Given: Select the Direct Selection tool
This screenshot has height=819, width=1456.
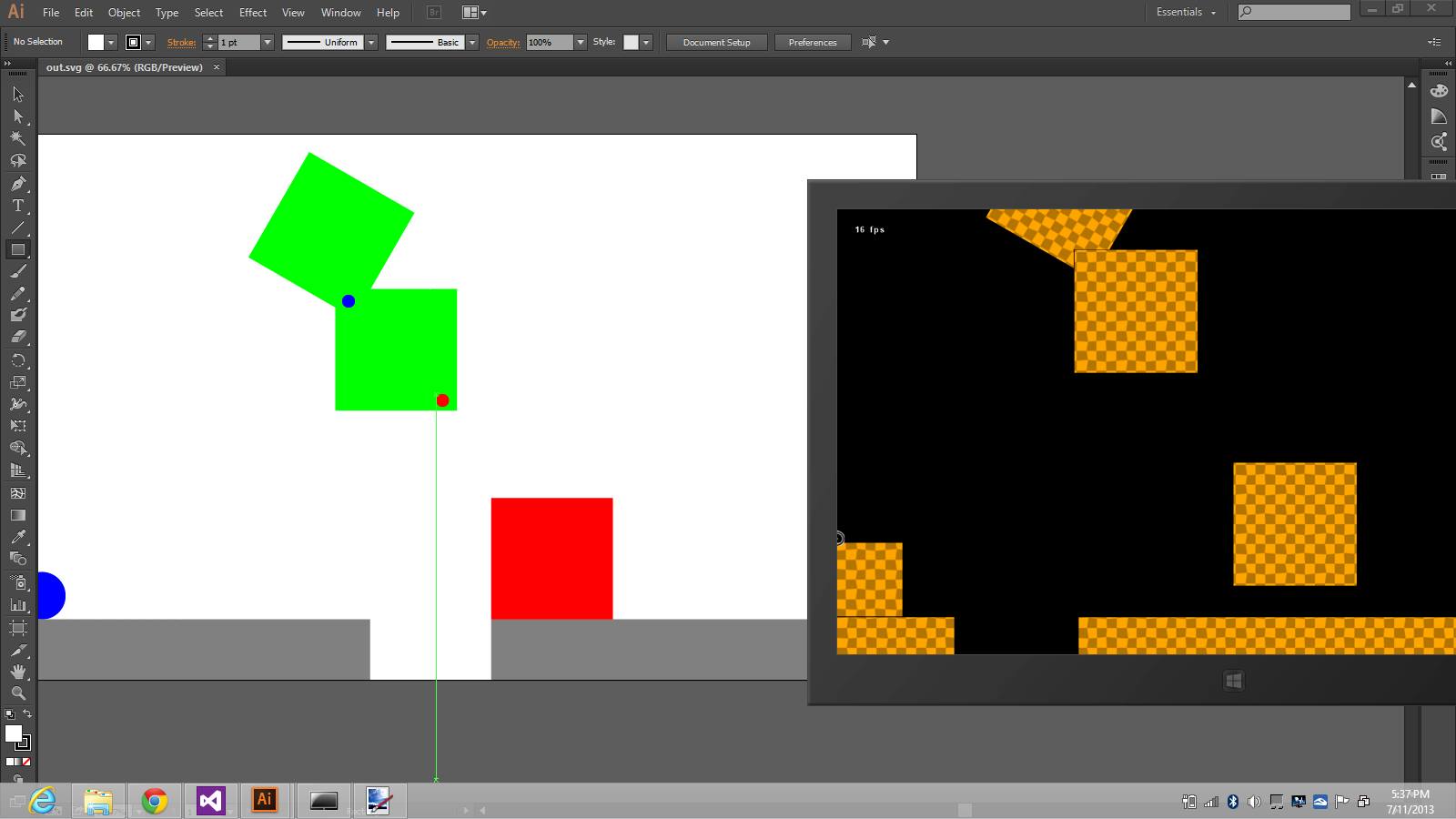Looking at the screenshot, I should point(17,116).
